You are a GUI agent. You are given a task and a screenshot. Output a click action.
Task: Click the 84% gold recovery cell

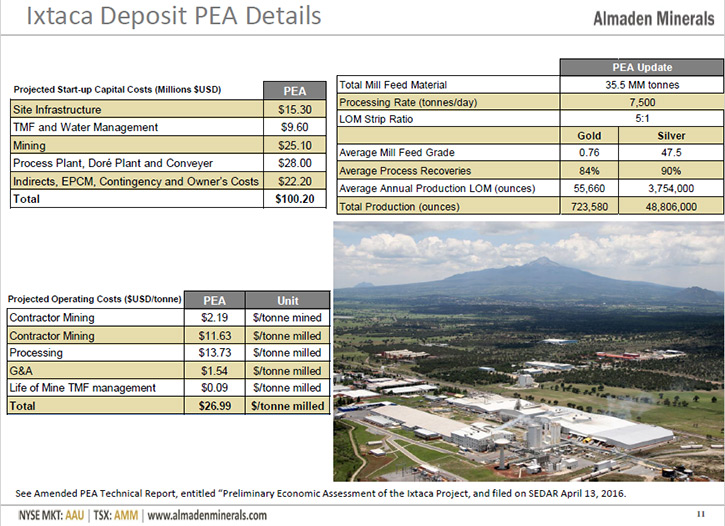(589, 171)
